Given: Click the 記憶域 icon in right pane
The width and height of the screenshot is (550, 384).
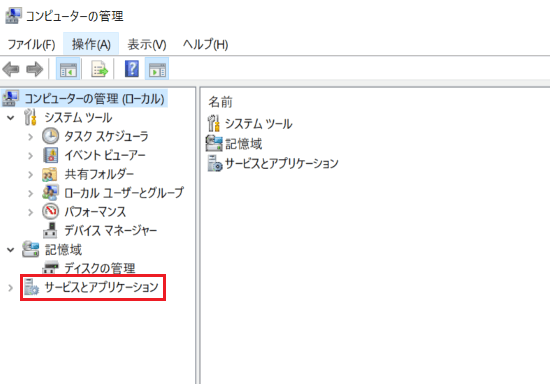Looking at the screenshot, I should (214, 143).
